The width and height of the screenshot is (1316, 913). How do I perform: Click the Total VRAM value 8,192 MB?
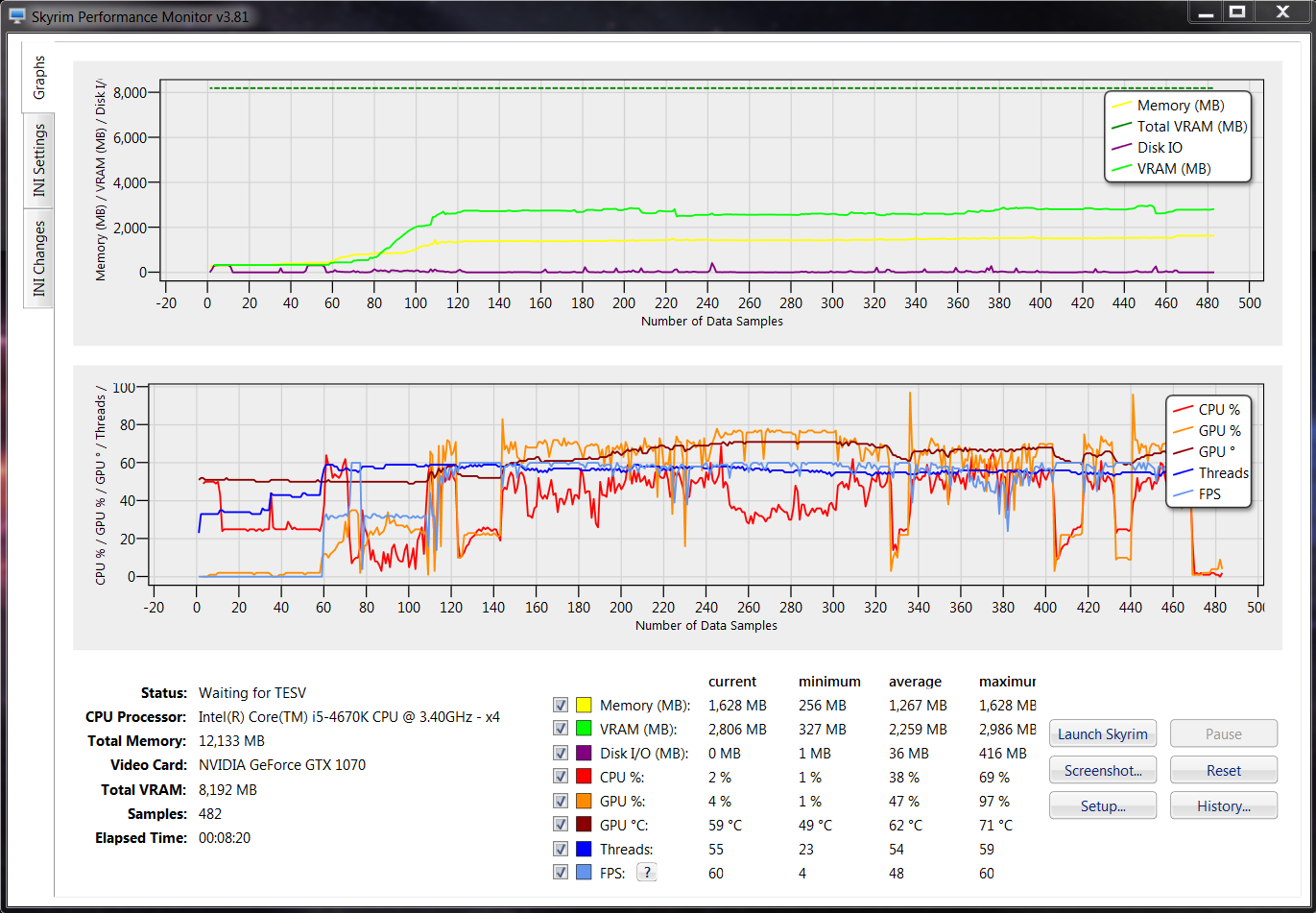point(227,790)
